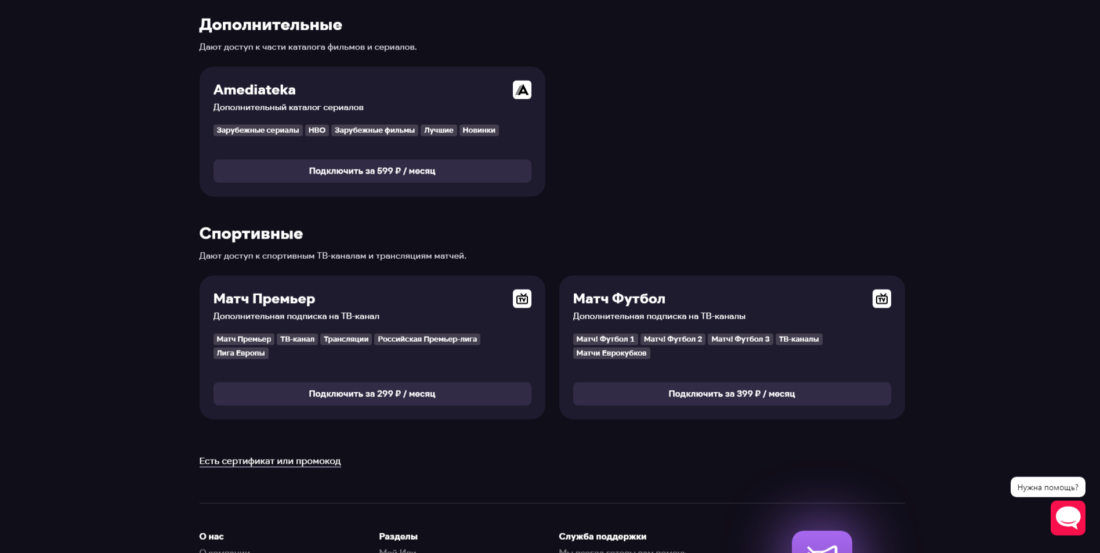Click the purple envelope icon in footer

click(821, 544)
